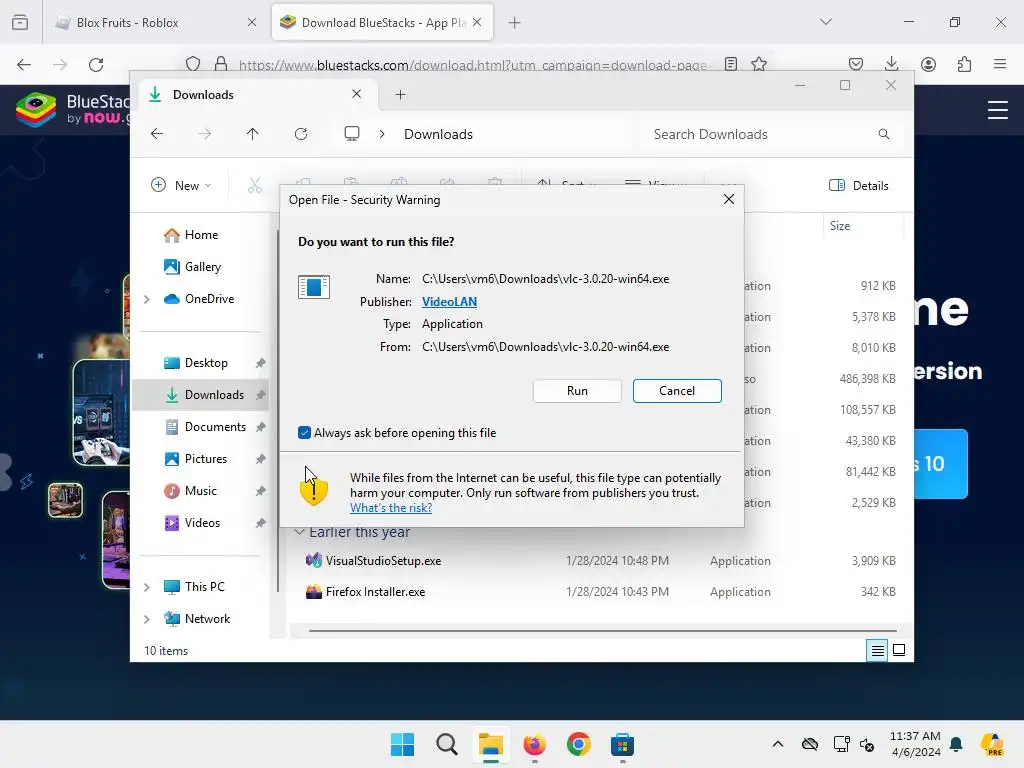This screenshot has width=1024, height=768.
Task: Go back in File Explorer
Action: point(157,134)
